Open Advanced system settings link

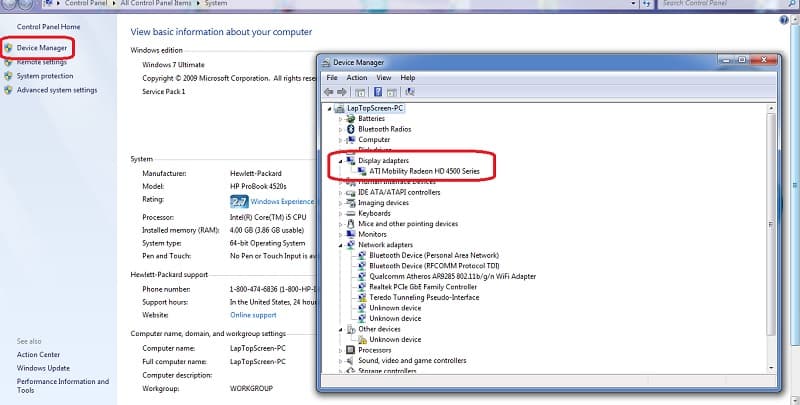pyautogui.click(x=57, y=90)
